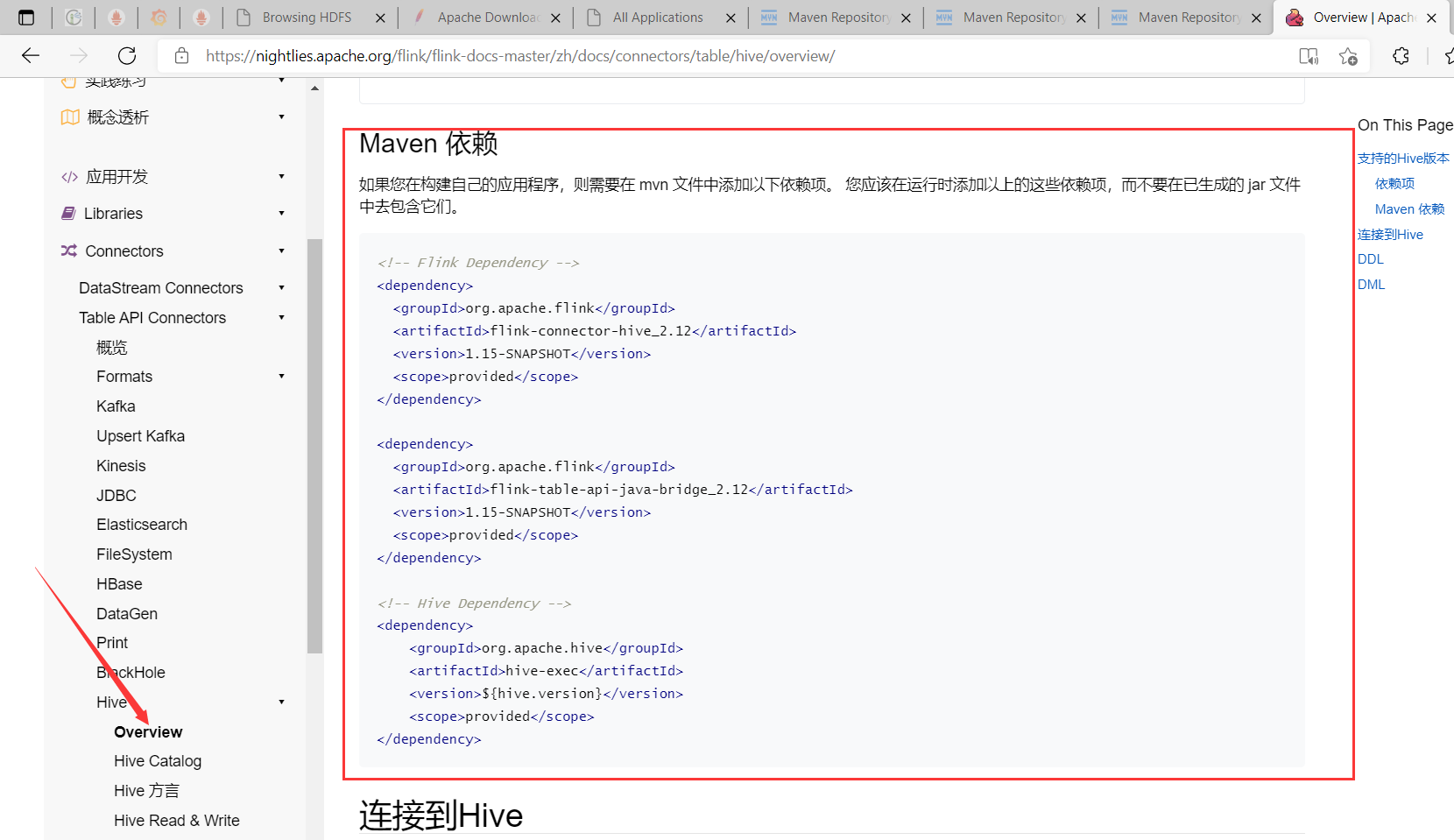The image size is (1454, 840).
Task: Click the back navigation arrow
Action: [x=30, y=55]
